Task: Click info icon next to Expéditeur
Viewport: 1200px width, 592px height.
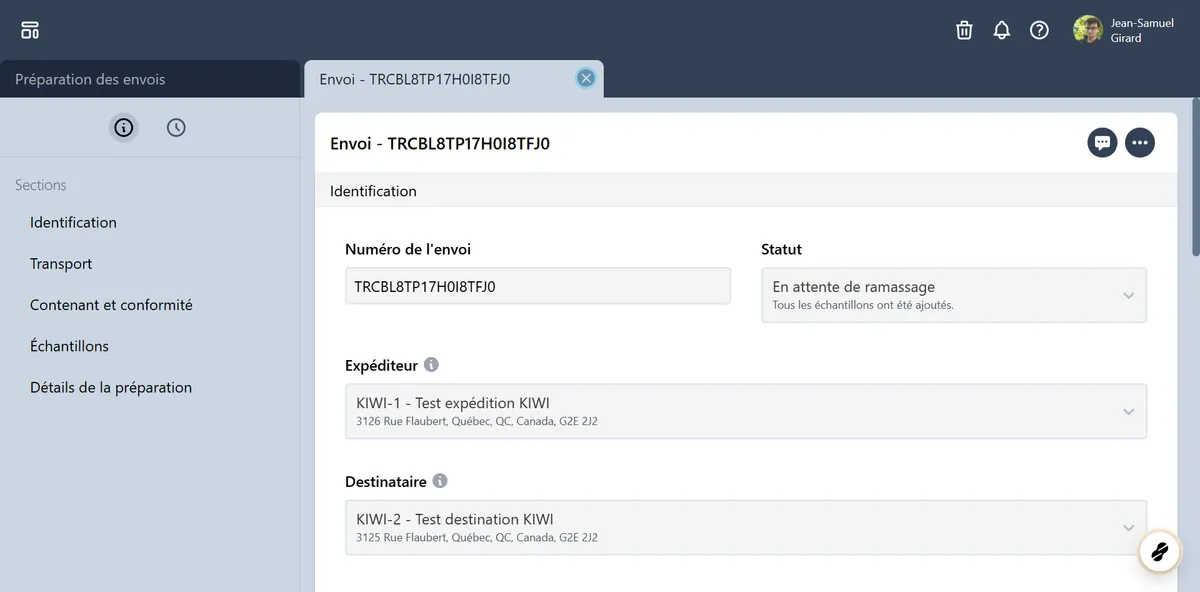Action: (431, 365)
